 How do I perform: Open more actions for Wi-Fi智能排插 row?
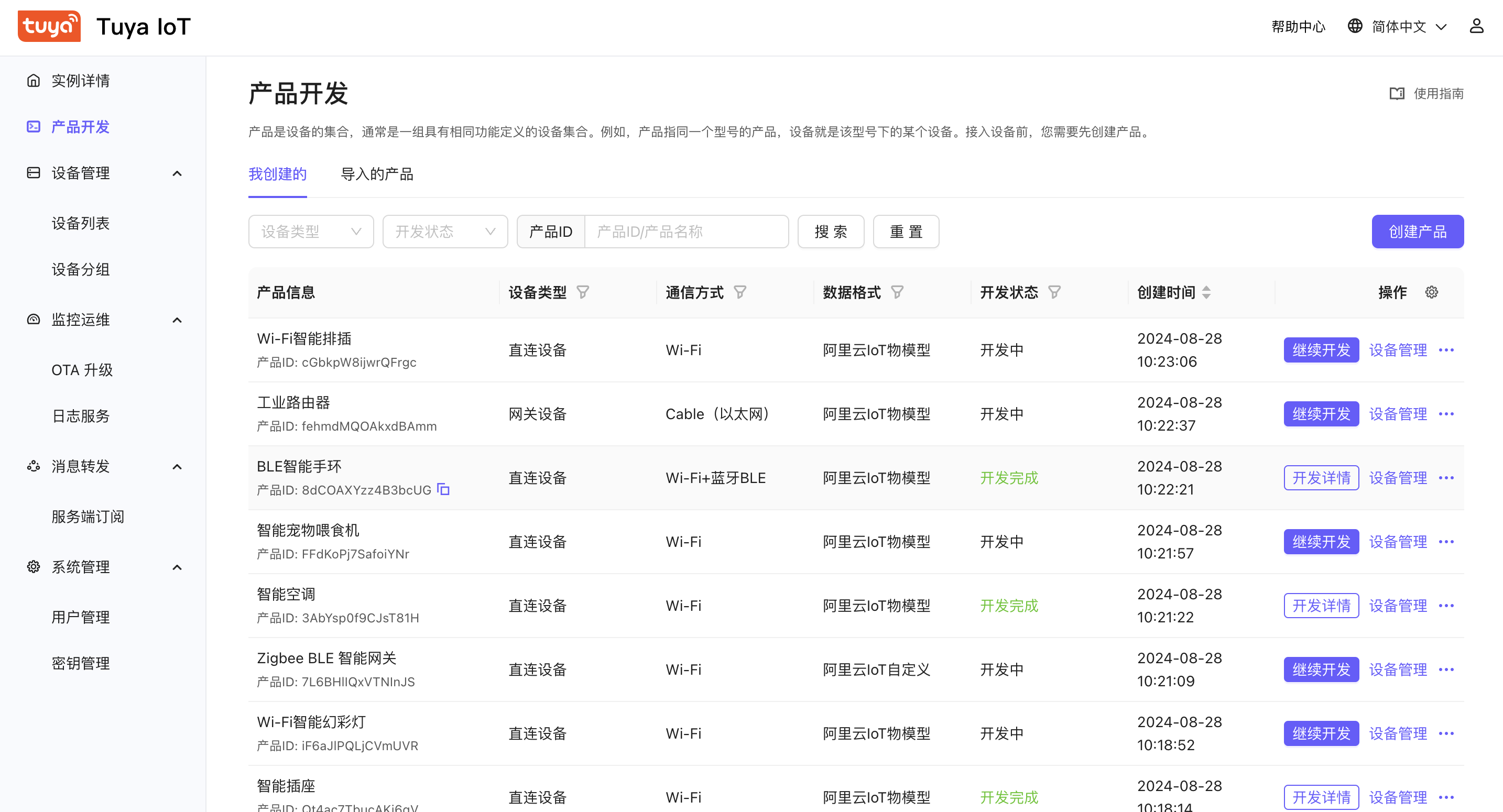(x=1446, y=350)
